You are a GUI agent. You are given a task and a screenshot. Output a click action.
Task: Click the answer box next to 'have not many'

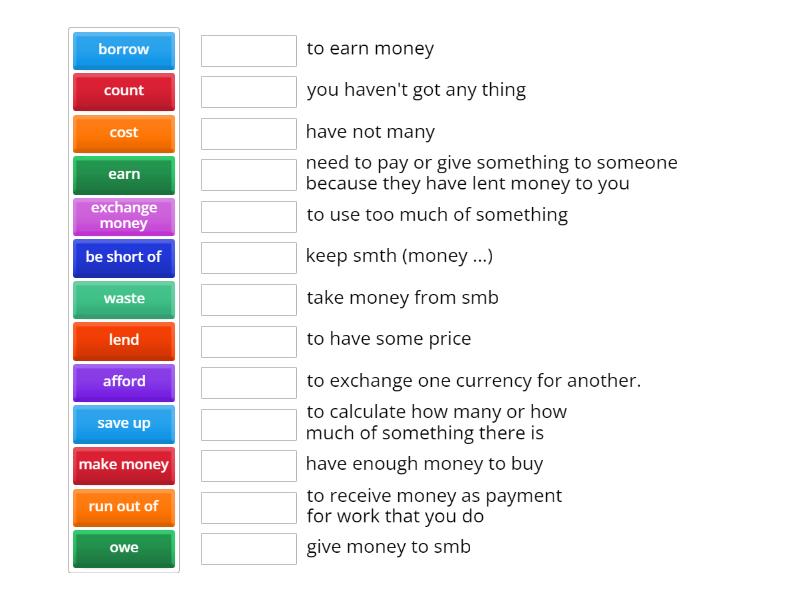pyautogui.click(x=248, y=131)
